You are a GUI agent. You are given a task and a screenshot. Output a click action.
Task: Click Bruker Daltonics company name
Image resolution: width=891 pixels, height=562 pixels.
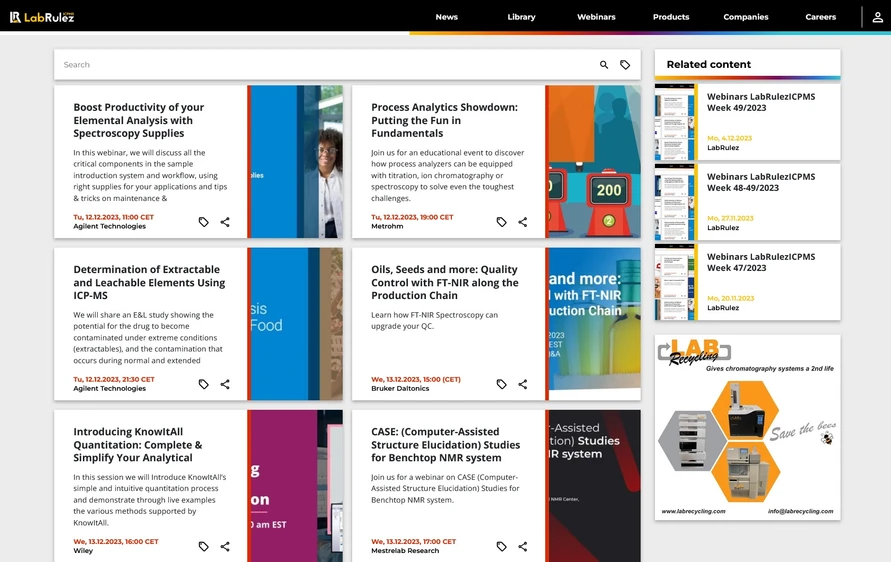click(x=400, y=389)
